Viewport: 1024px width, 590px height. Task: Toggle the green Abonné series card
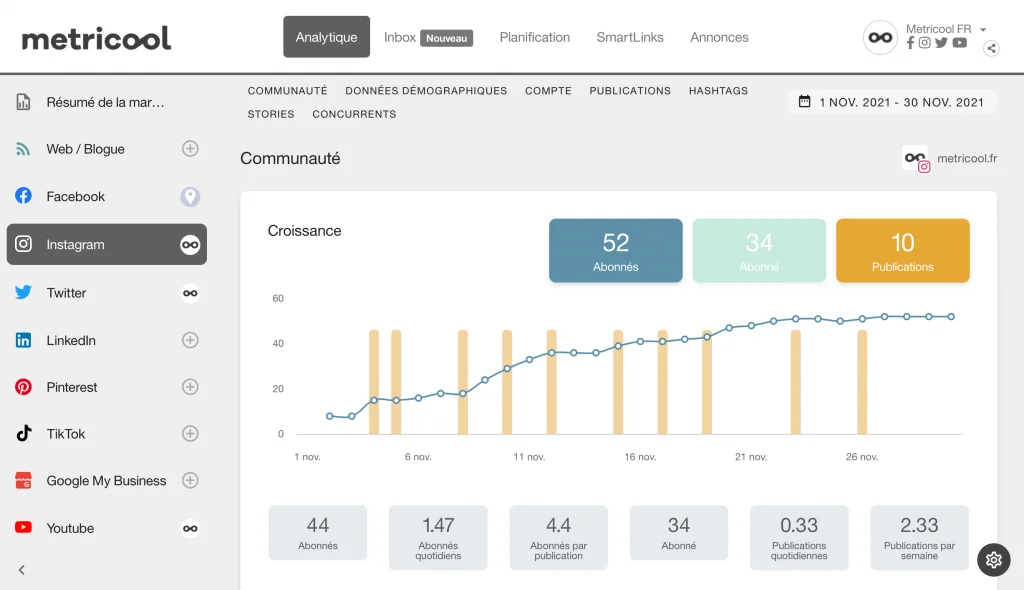(759, 251)
